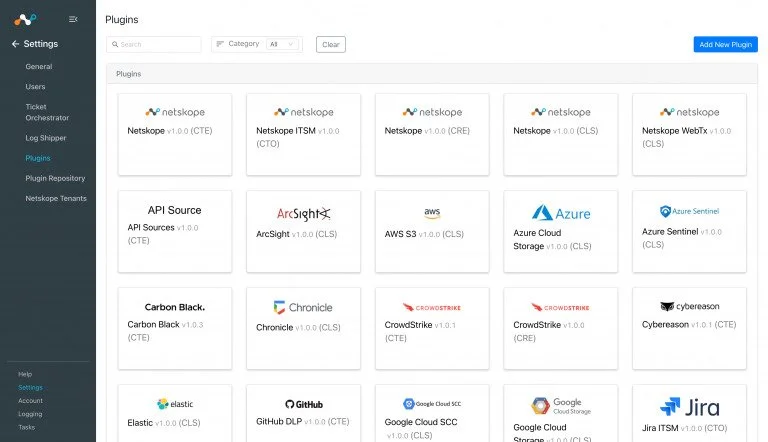Open Help link in sidebar footer
The height and width of the screenshot is (442, 768).
coord(25,374)
